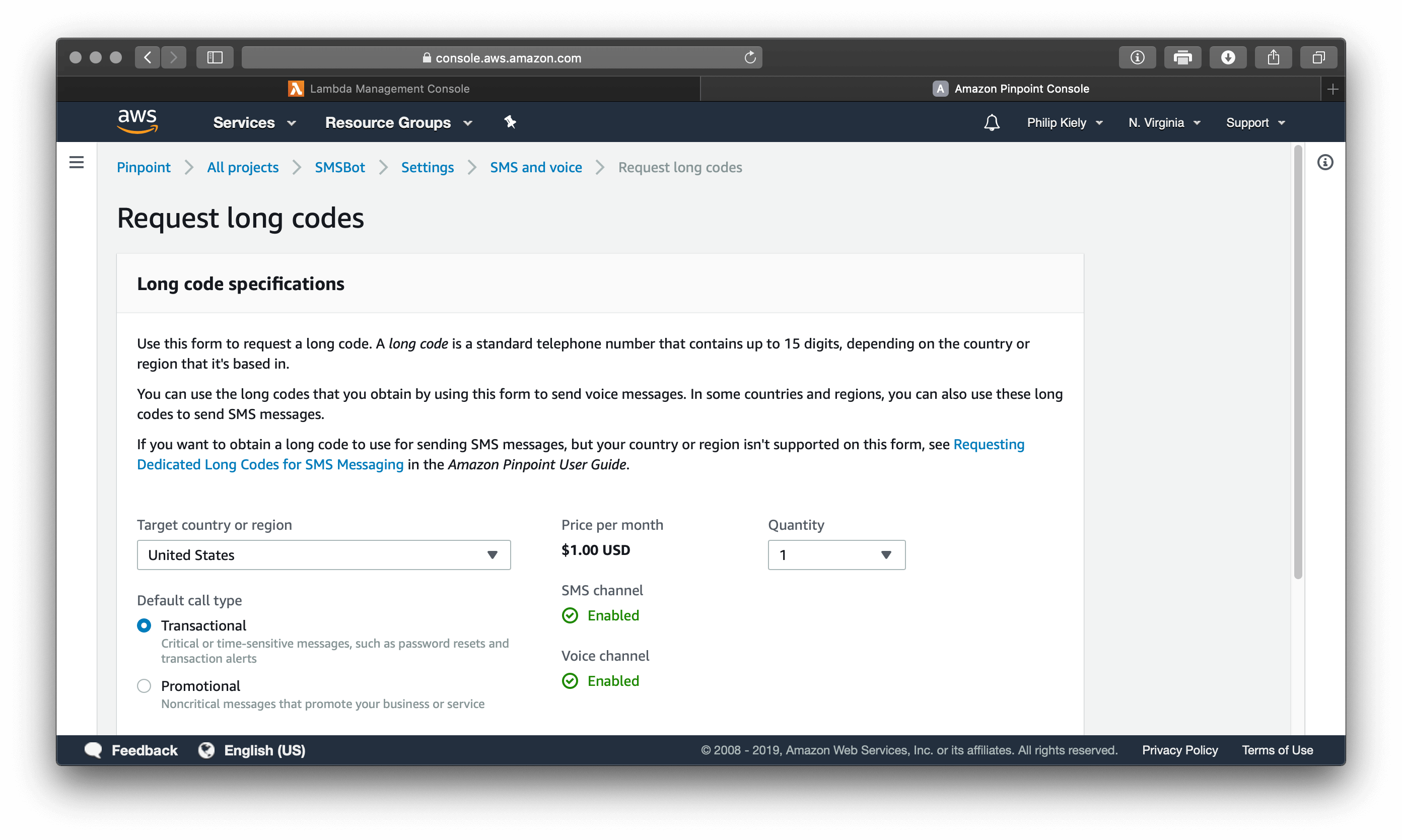The width and height of the screenshot is (1402, 840).
Task: Click the share toolbar icon
Action: (1273, 57)
